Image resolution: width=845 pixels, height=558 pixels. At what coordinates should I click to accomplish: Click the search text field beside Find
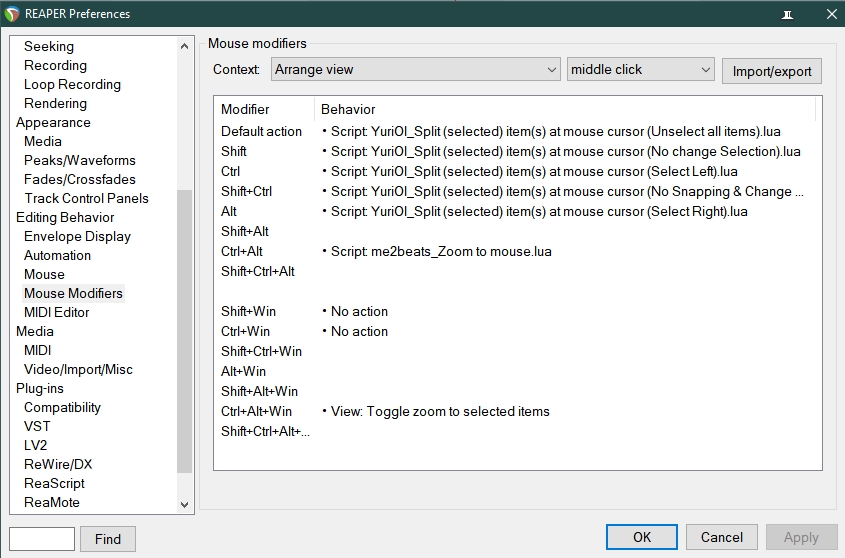[x=42, y=539]
